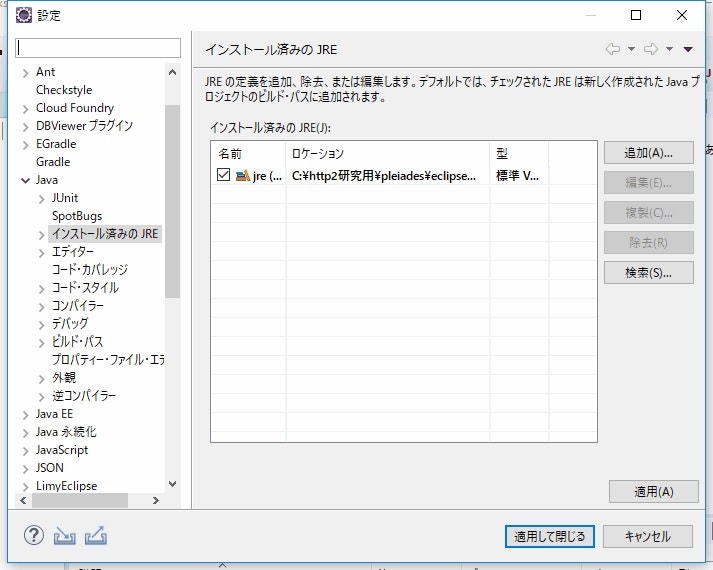This screenshot has height=570, width=713.
Task: Click the jre library icon in the table
Action: coord(243,175)
